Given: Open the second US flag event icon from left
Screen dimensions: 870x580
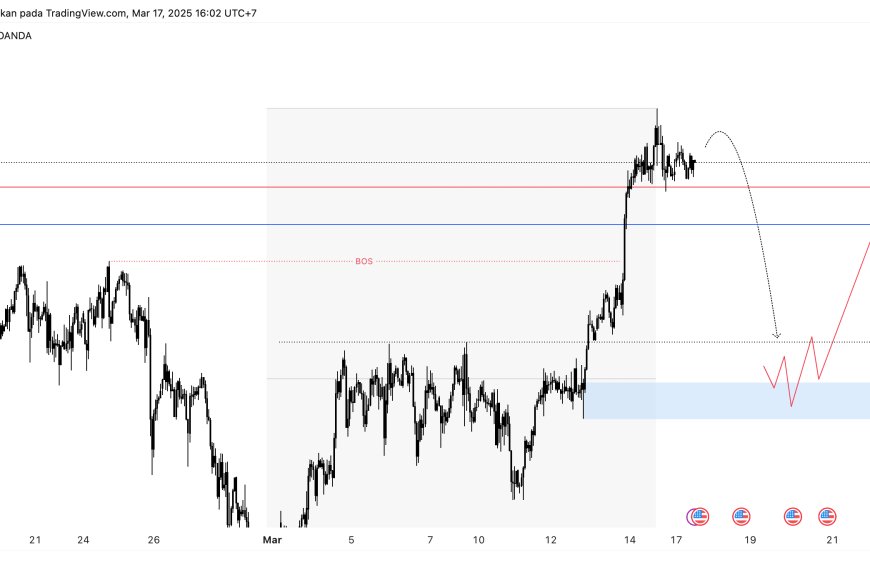Looking at the screenshot, I should [x=741, y=517].
